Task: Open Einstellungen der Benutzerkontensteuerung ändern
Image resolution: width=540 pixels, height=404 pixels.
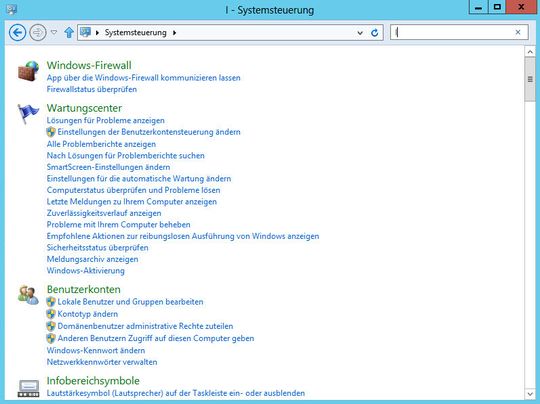Action: (149, 132)
